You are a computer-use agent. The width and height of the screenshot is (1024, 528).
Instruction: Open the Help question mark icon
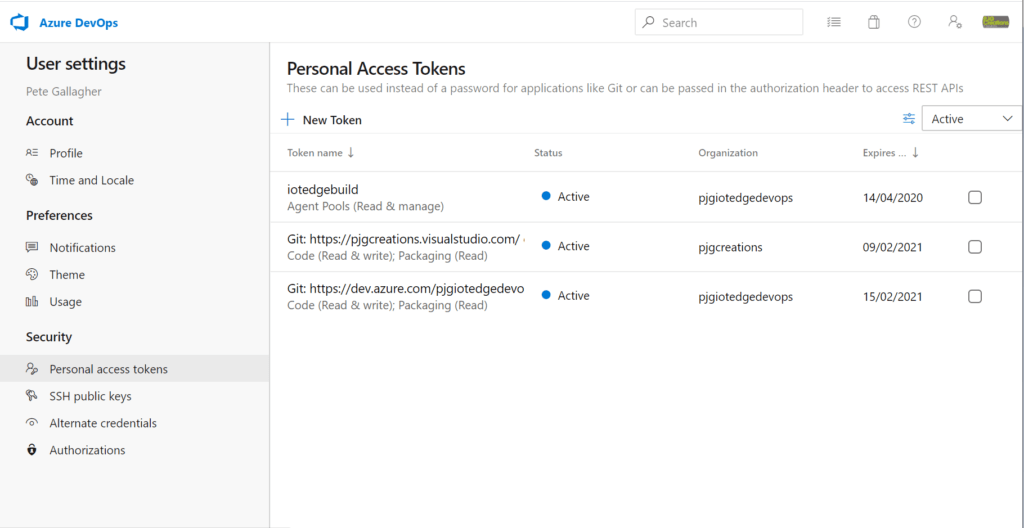[914, 22]
